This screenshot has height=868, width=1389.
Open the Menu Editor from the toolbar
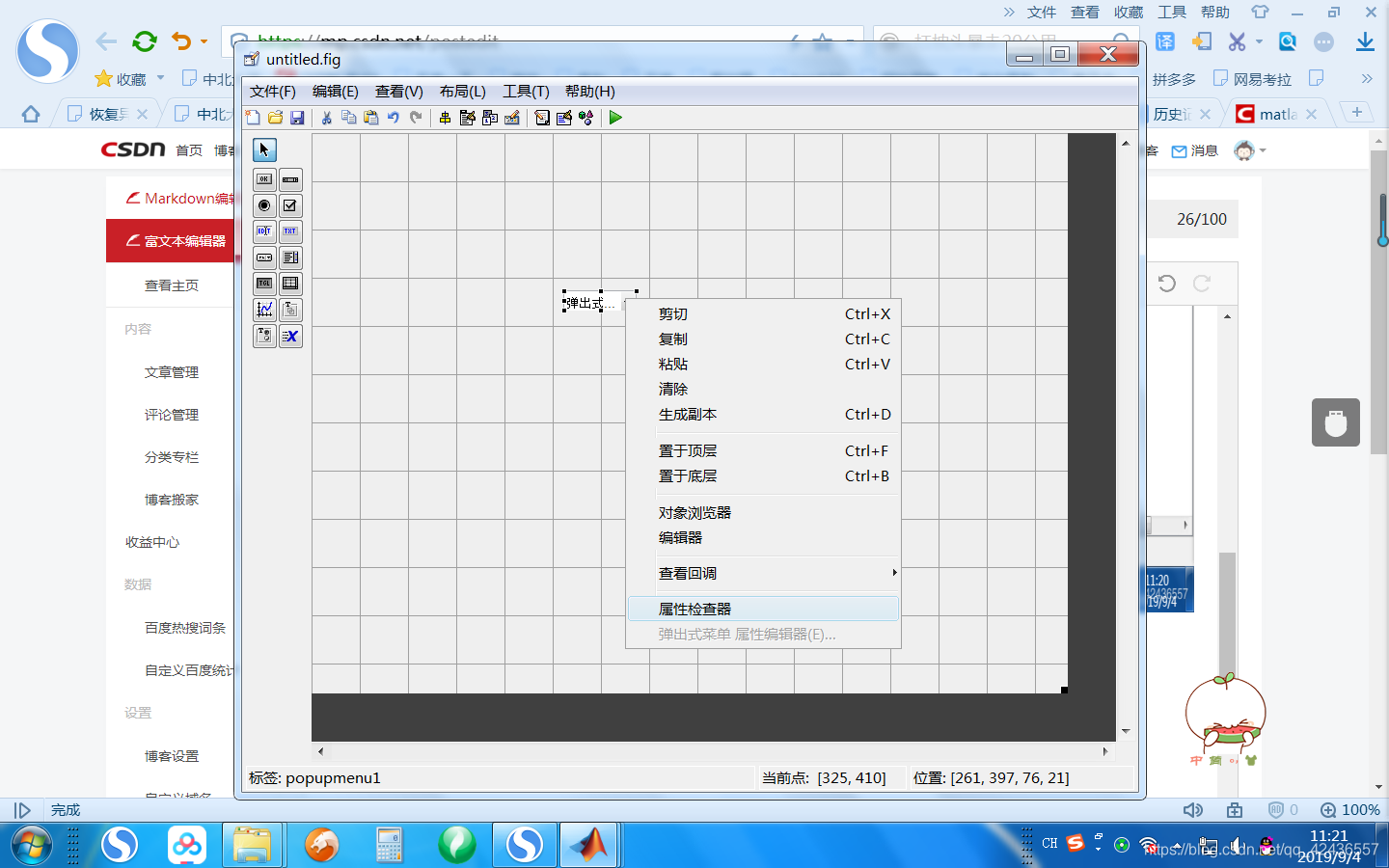[x=467, y=117]
